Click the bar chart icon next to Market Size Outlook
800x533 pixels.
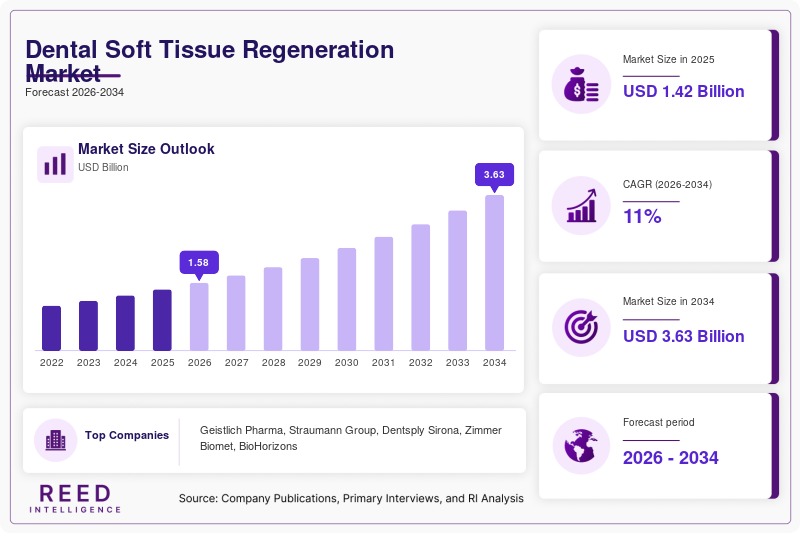pyautogui.click(x=55, y=164)
